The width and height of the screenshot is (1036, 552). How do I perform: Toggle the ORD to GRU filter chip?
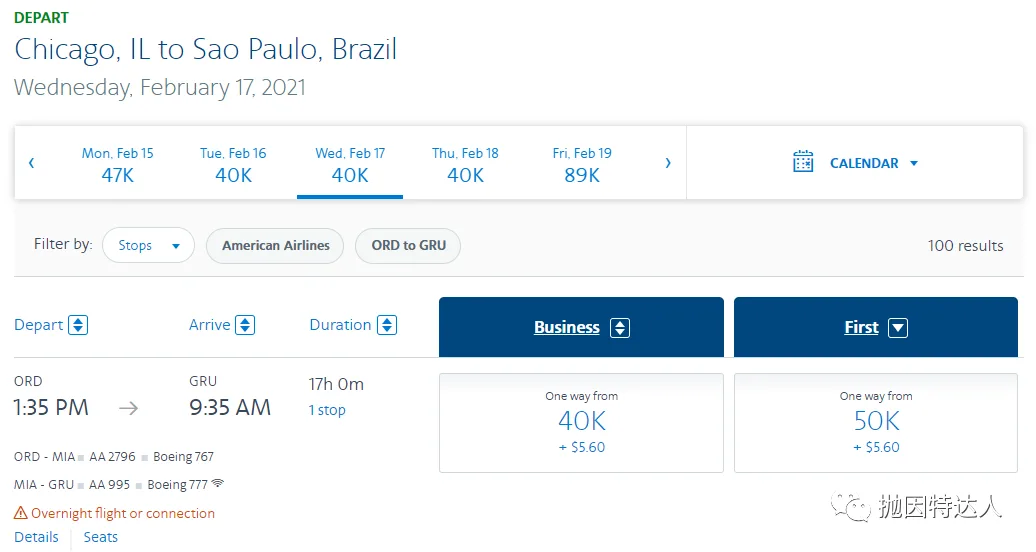(408, 245)
